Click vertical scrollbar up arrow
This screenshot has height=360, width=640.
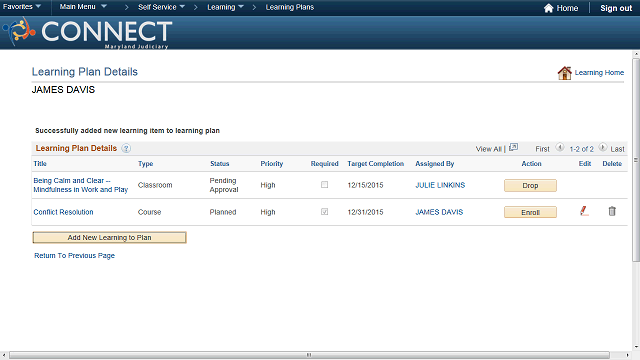coord(636,54)
